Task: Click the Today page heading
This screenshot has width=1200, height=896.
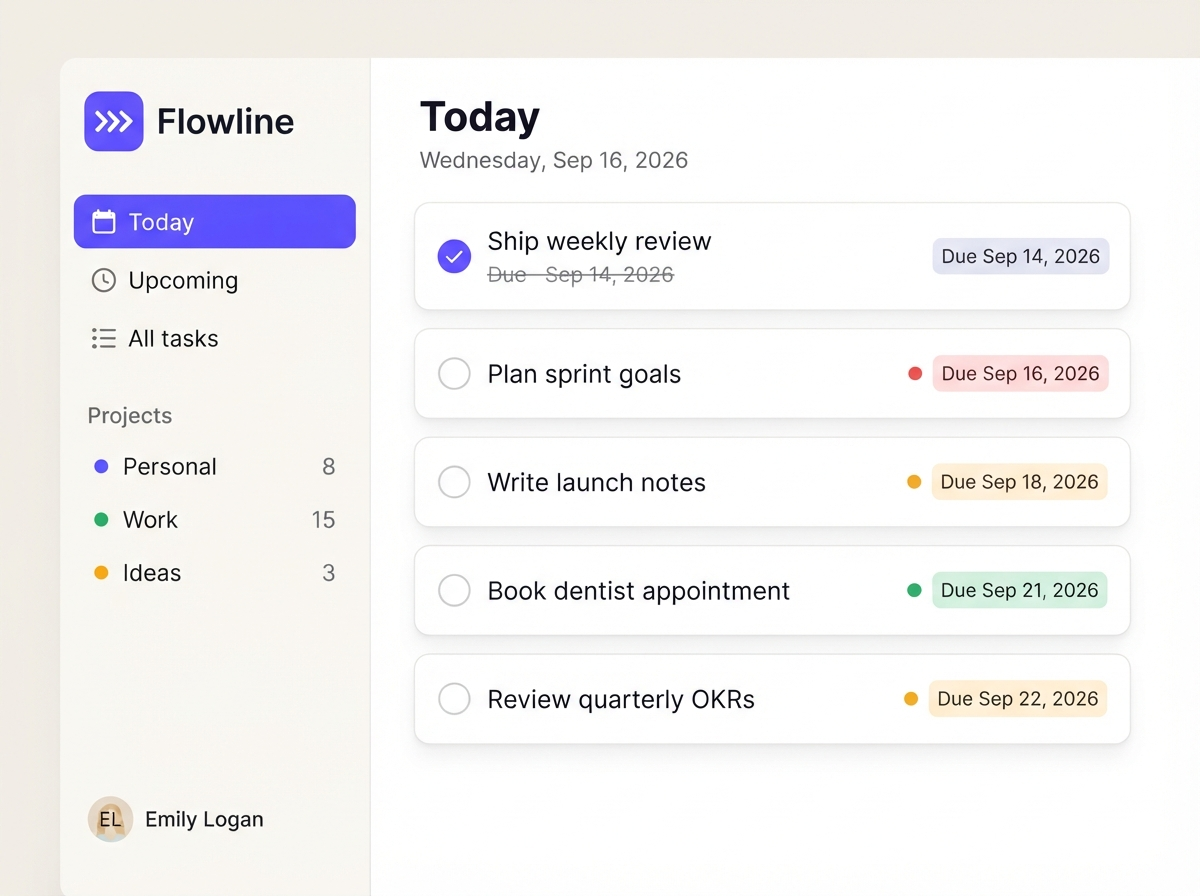Action: click(x=480, y=117)
